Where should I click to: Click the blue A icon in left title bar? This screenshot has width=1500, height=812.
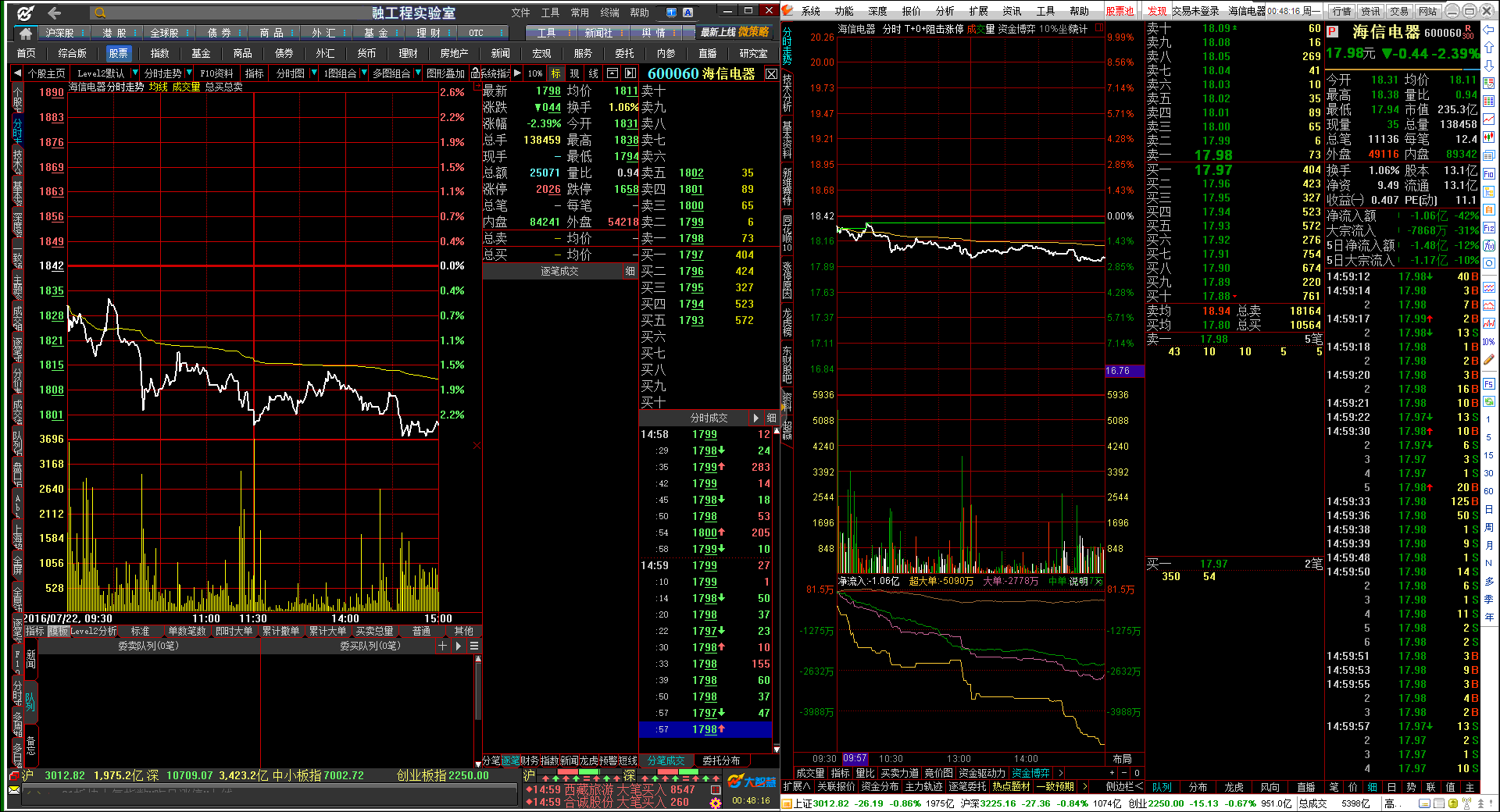click(687, 12)
